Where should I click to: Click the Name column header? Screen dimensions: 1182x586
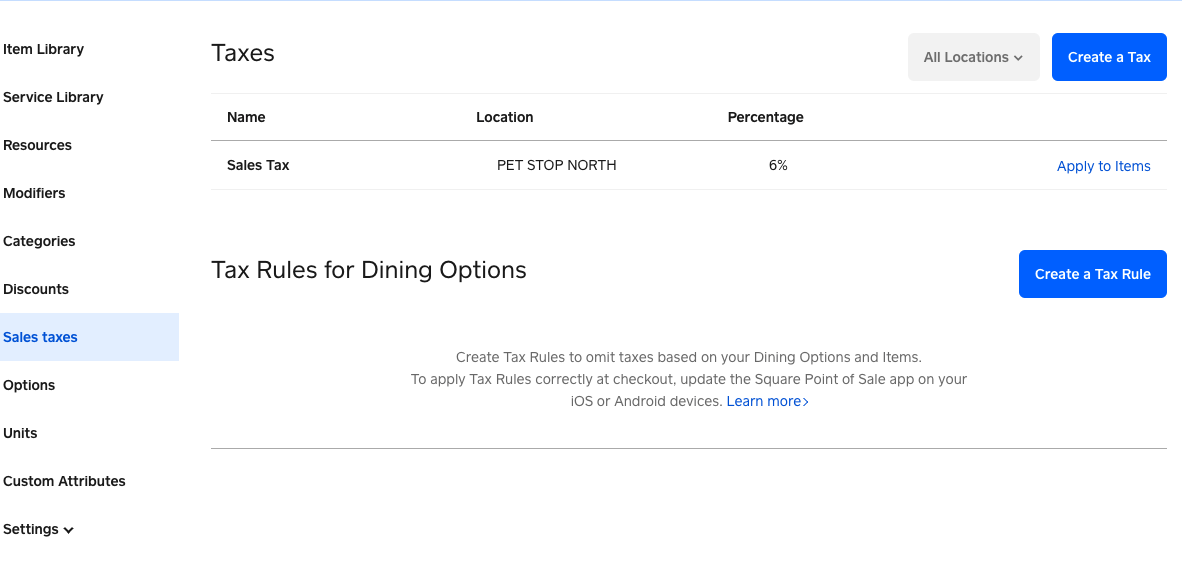pyautogui.click(x=246, y=117)
